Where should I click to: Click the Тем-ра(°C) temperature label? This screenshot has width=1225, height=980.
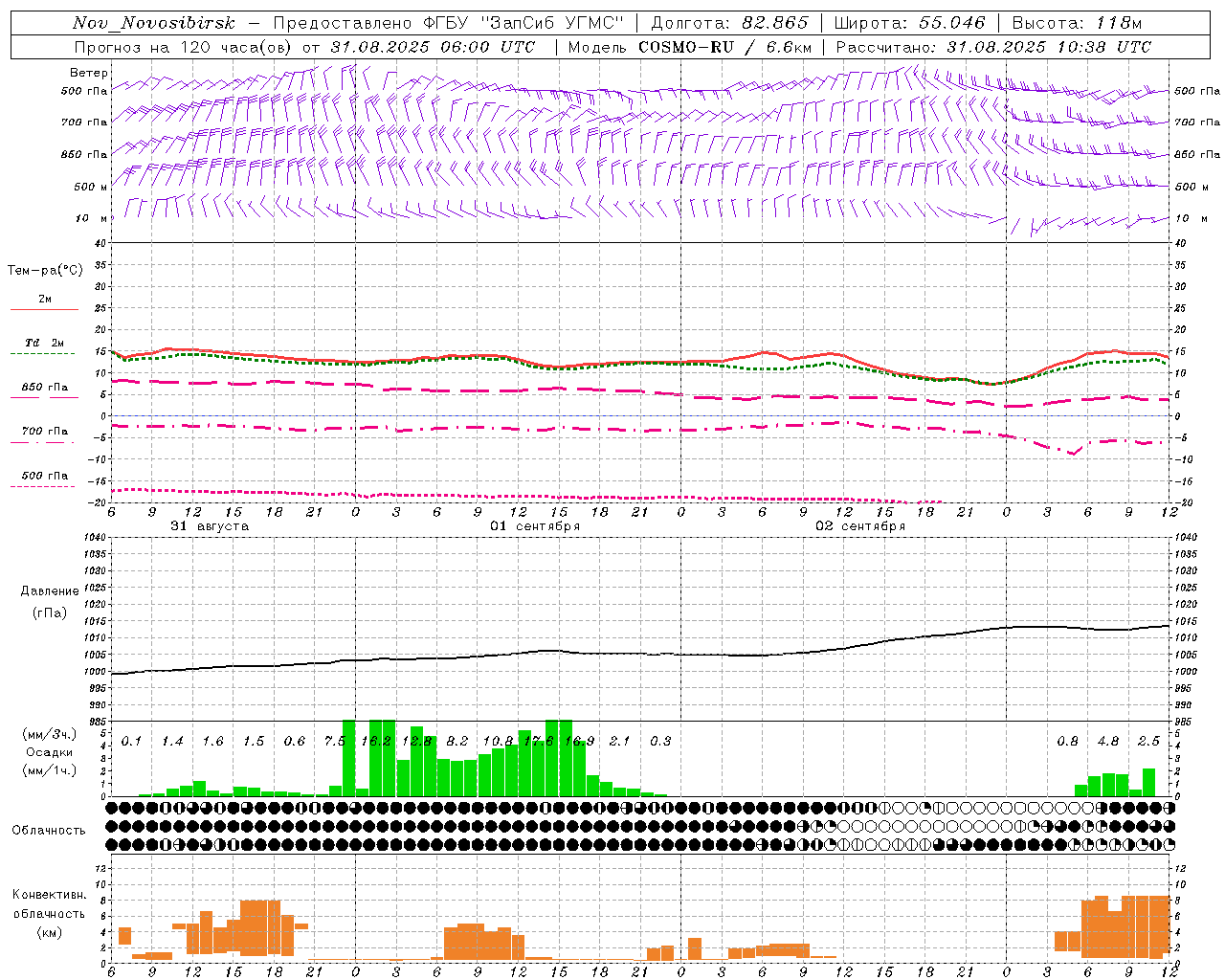(45, 271)
